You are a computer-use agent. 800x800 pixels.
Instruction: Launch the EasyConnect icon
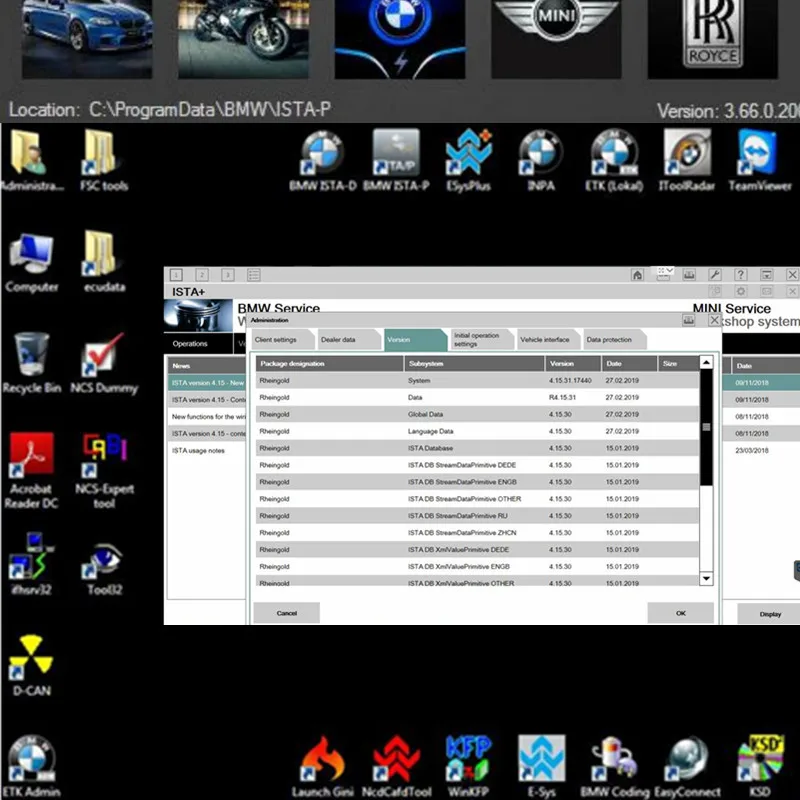point(687,766)
